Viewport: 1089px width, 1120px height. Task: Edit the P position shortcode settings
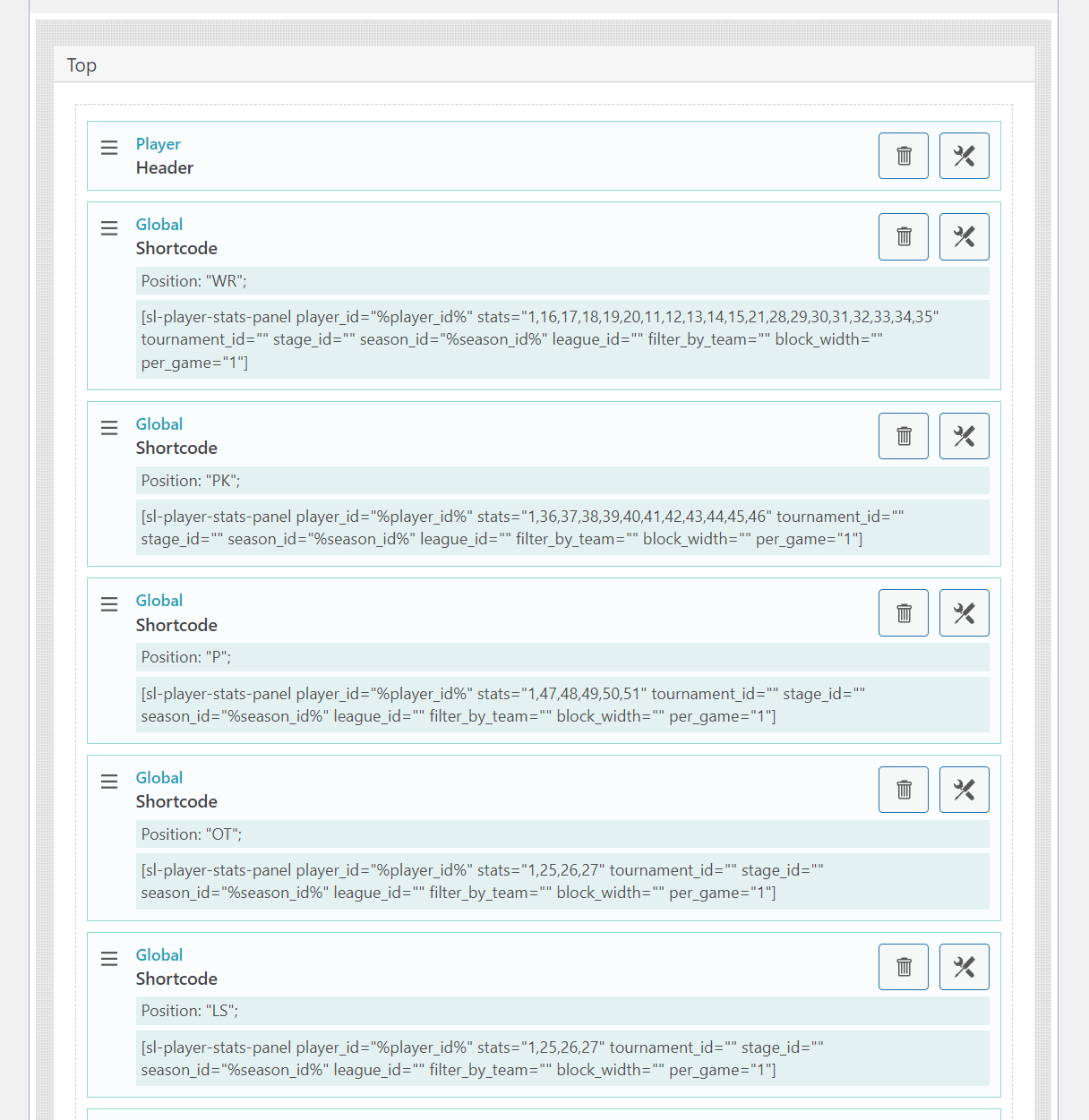[x=965, y=612]
